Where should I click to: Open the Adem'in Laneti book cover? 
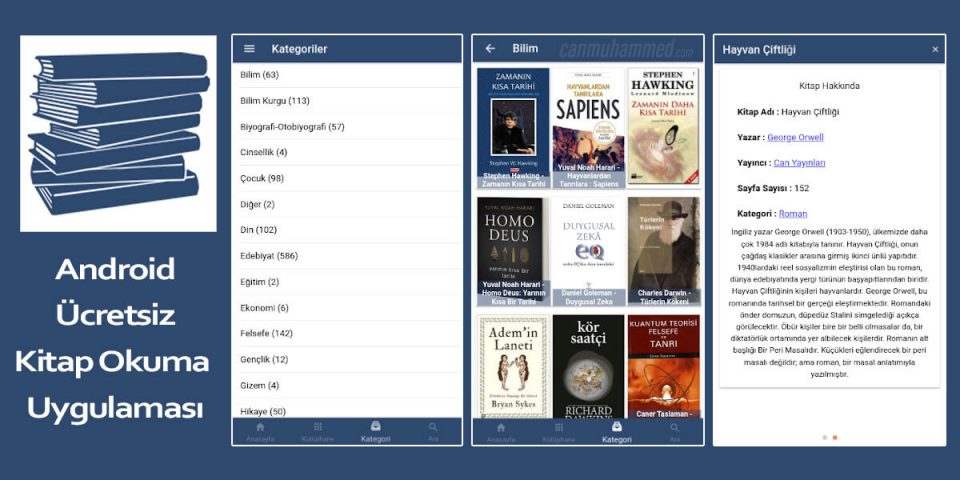coord(513,366)
